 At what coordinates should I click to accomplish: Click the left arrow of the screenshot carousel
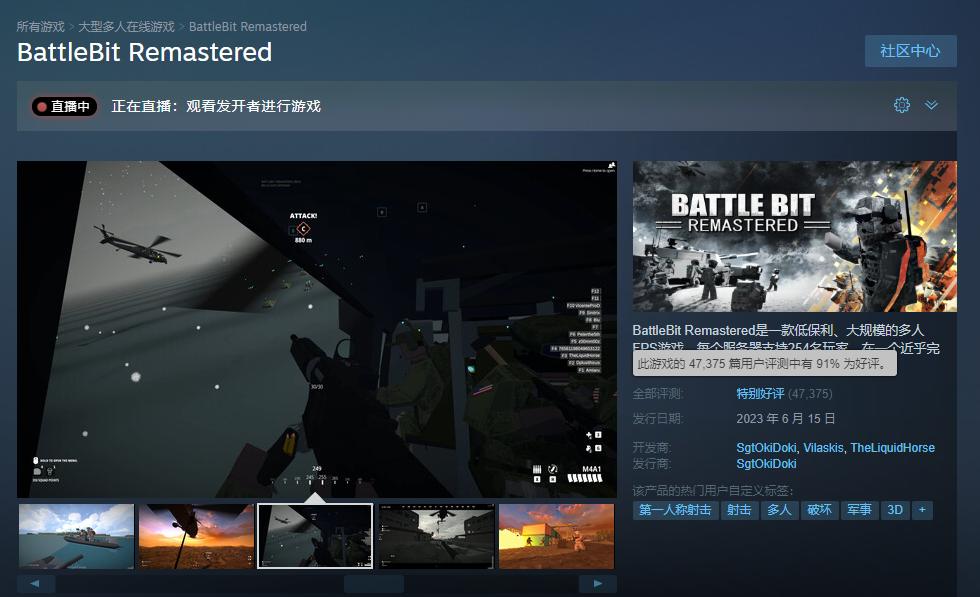pos(36,583)
